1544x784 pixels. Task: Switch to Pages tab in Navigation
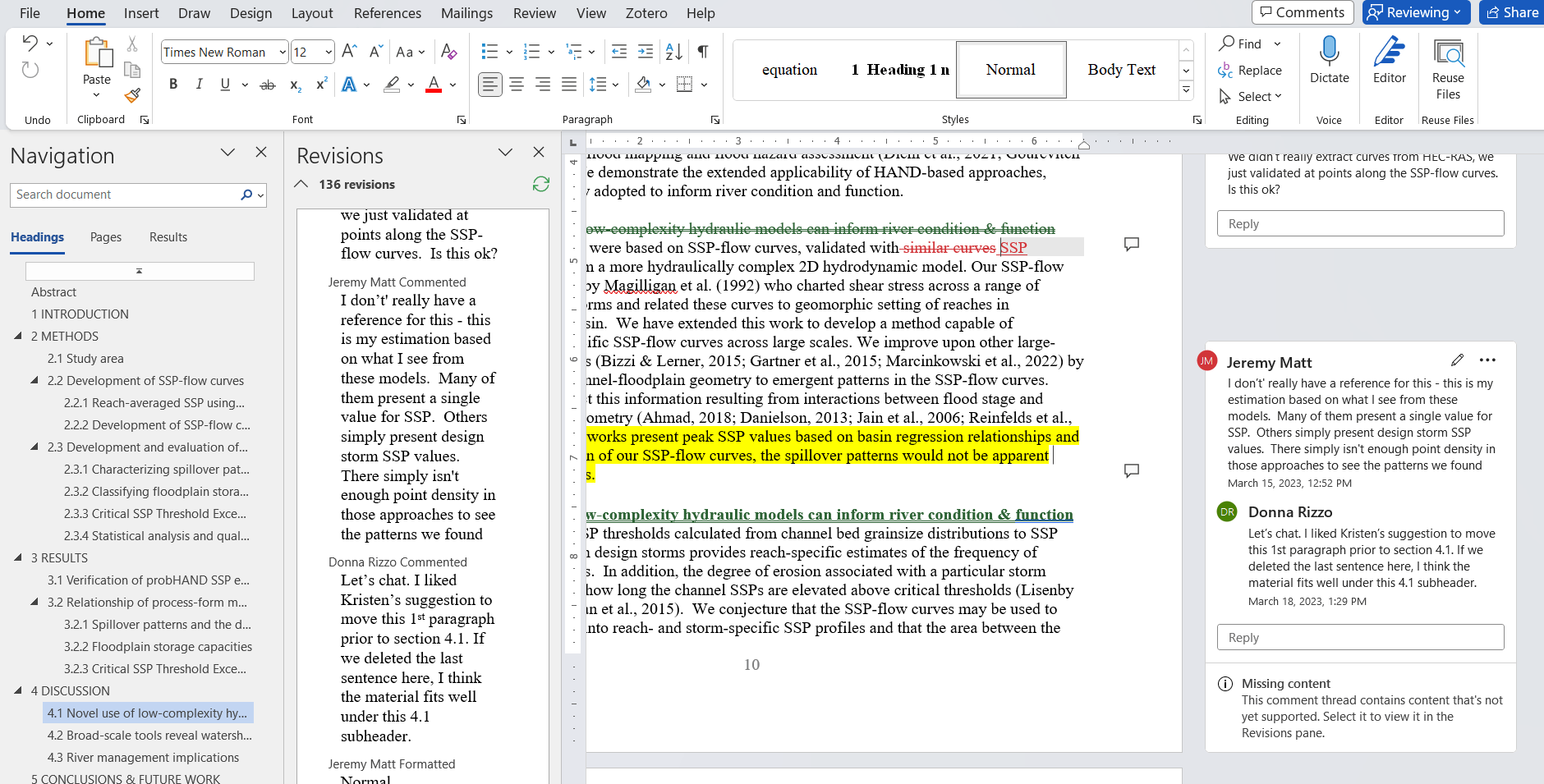click(x=106, y=236)
